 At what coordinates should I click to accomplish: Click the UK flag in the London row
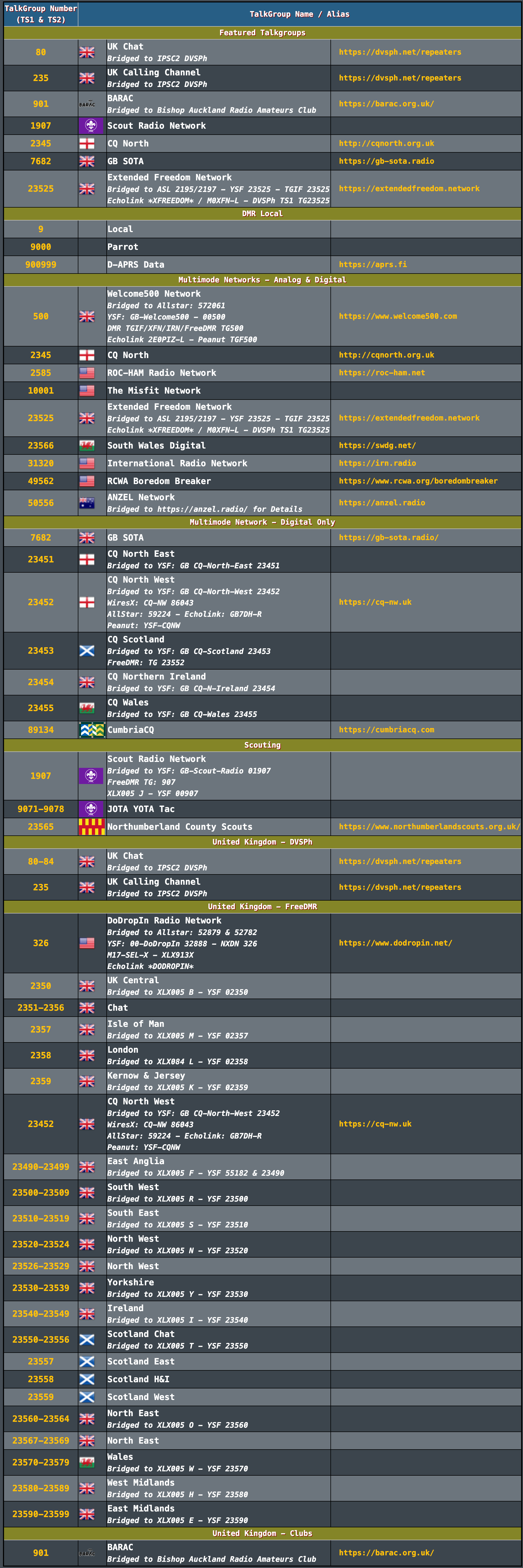coord(87,1055)
